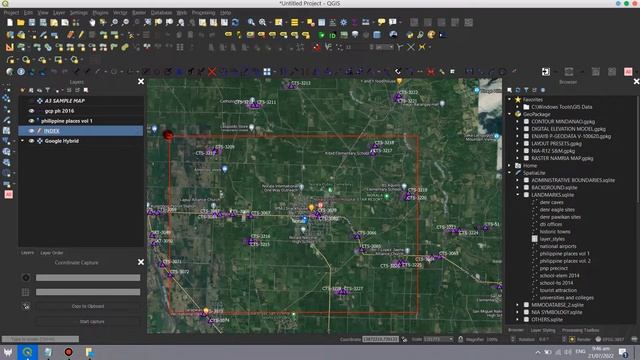Open the Layer menu
Viewport: 640px width, 360px height.
tap(59, 13)
